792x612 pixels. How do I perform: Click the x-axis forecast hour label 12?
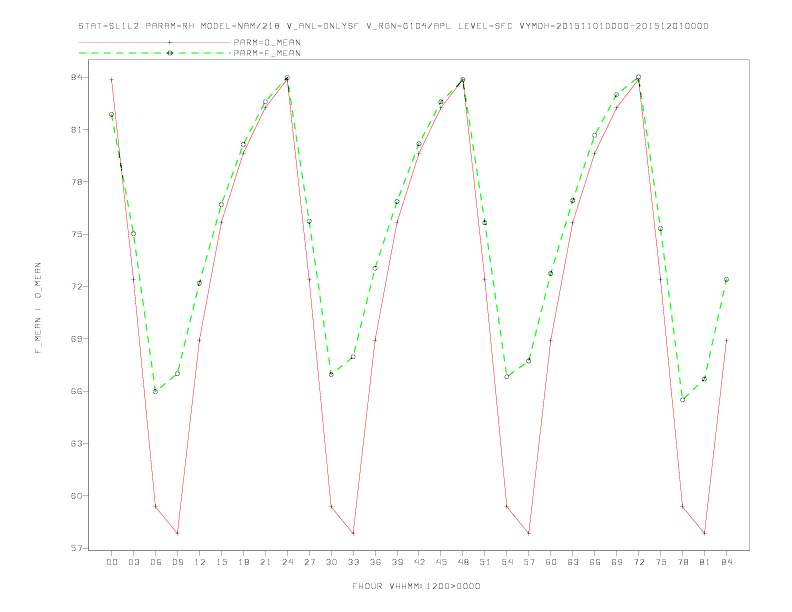[200, 562]
